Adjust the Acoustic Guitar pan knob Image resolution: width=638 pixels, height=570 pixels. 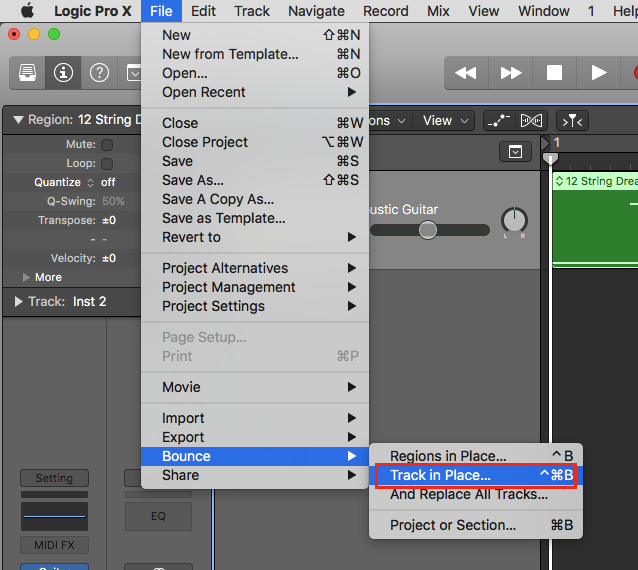514,221
